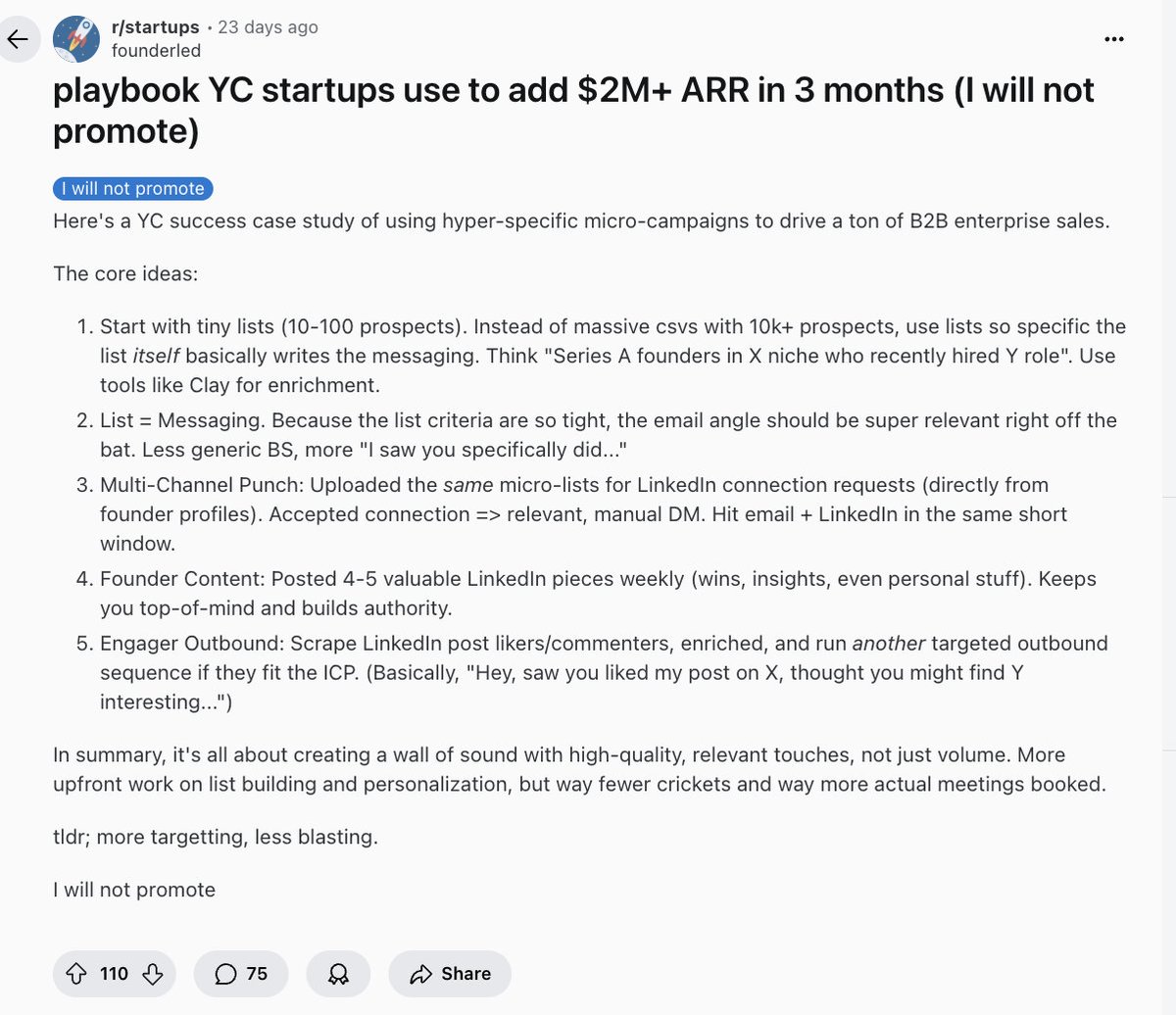Click the Share arrow icon

coord(421,974)
